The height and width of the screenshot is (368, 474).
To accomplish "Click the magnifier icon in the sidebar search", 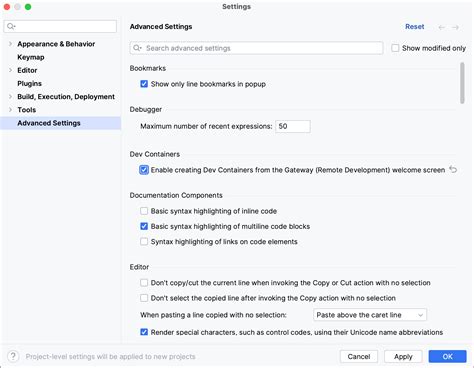I will coord(11,26).
